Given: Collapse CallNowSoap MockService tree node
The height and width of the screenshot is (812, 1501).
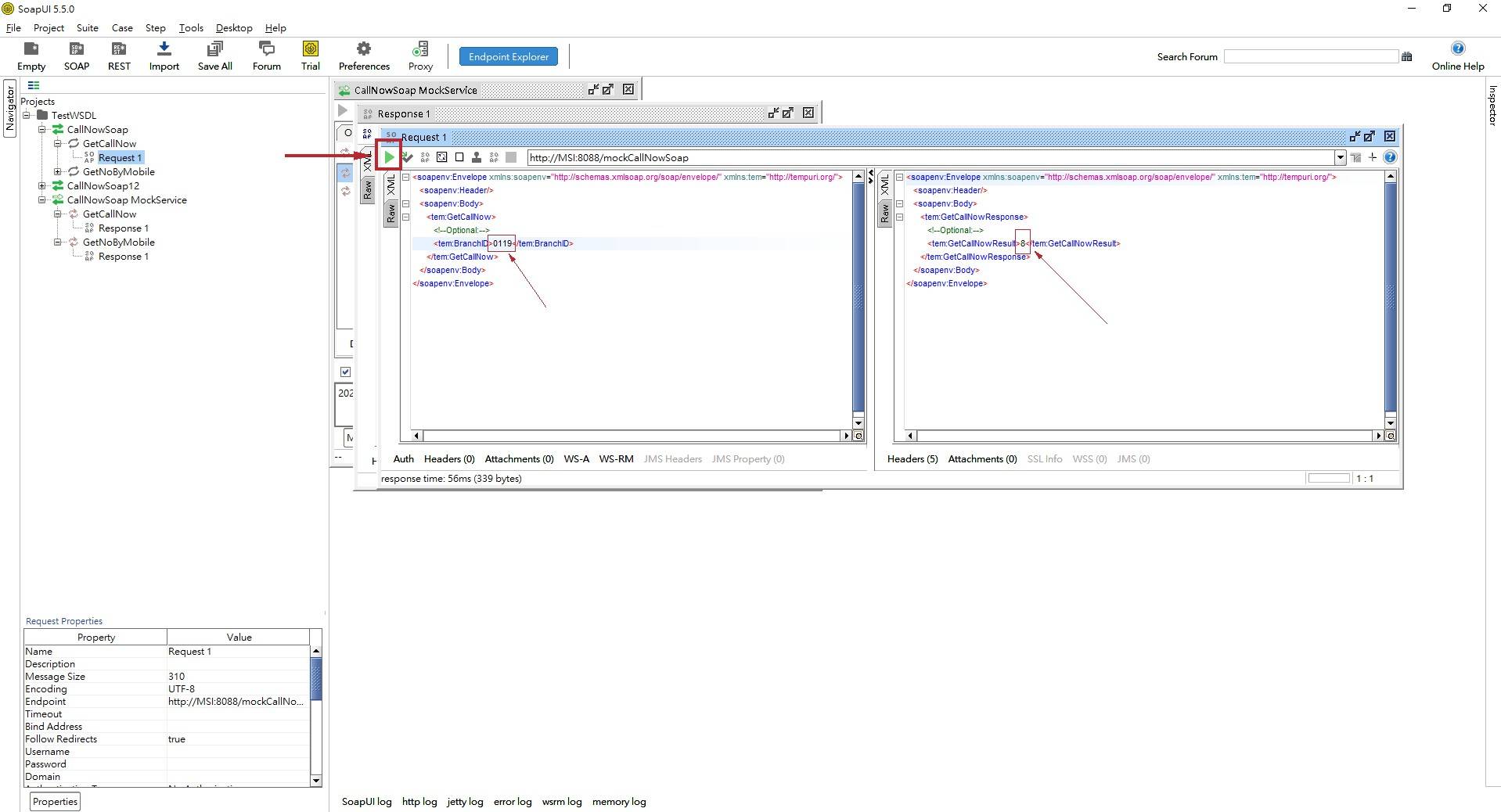Looking at the screenshot, I should 42,199.
